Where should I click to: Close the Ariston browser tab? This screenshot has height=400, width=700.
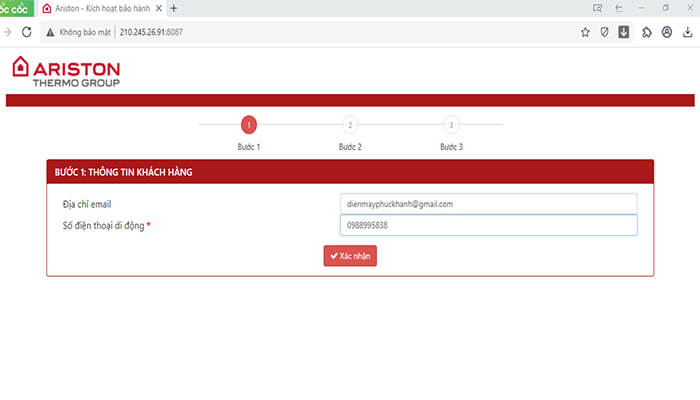(158, 8)
